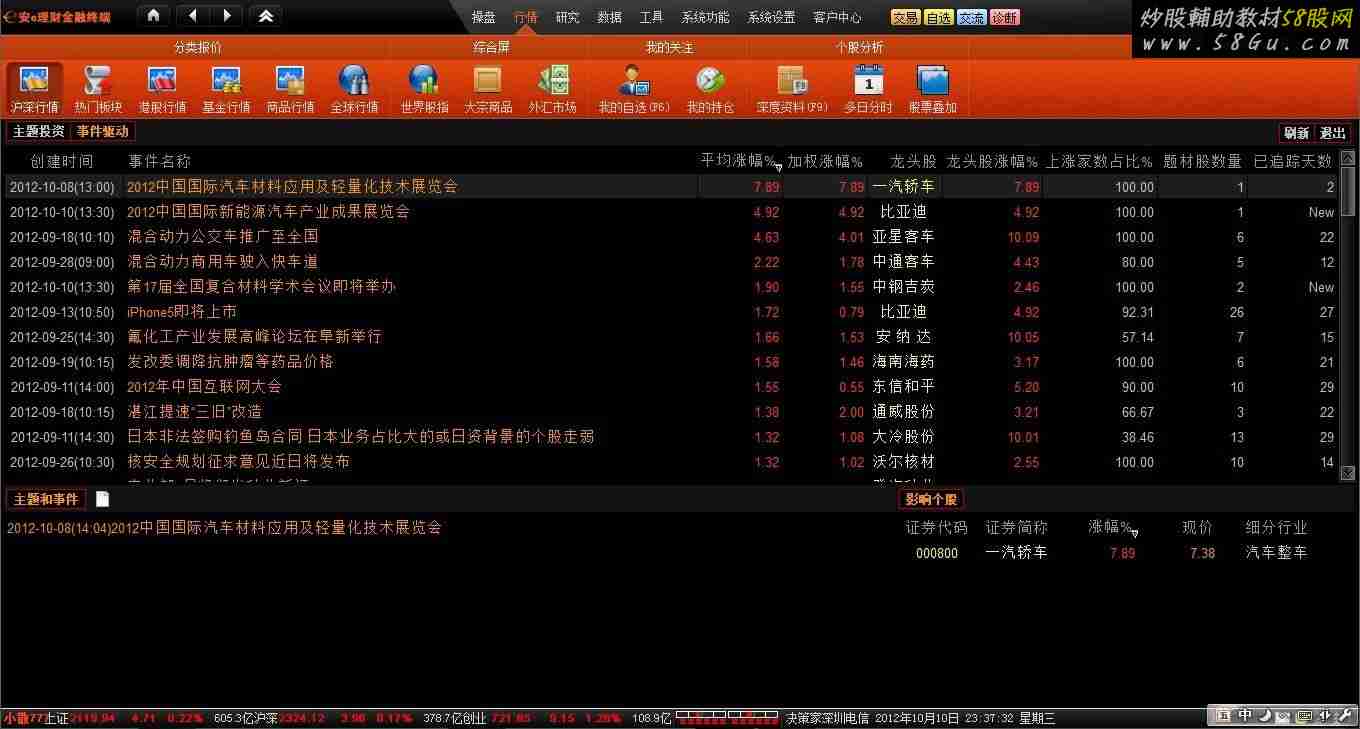This screenshot has height=729, width=1360.
Task: Sort by 龙头股涨幅% column header
Action: coord(992,161)
